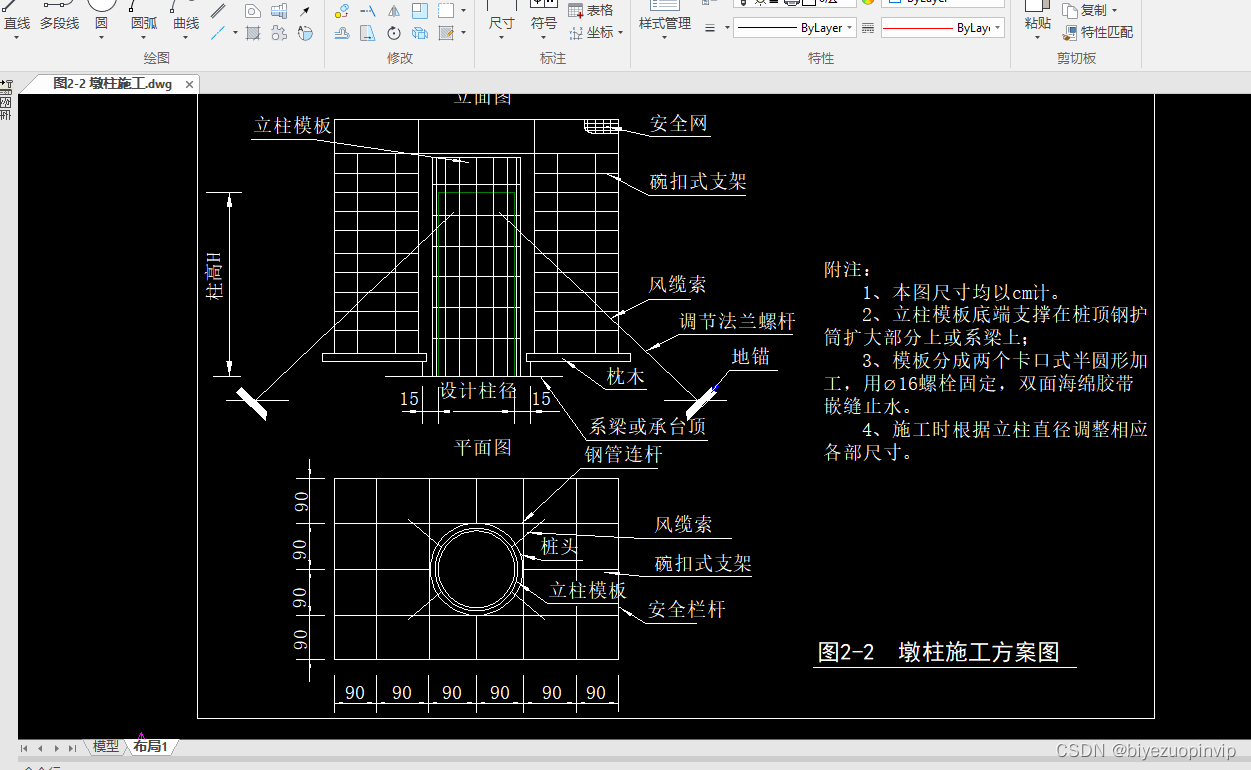Click the lineweight icon beside red ByLayer box
The image size is (1251, 770).
point(868,28)
